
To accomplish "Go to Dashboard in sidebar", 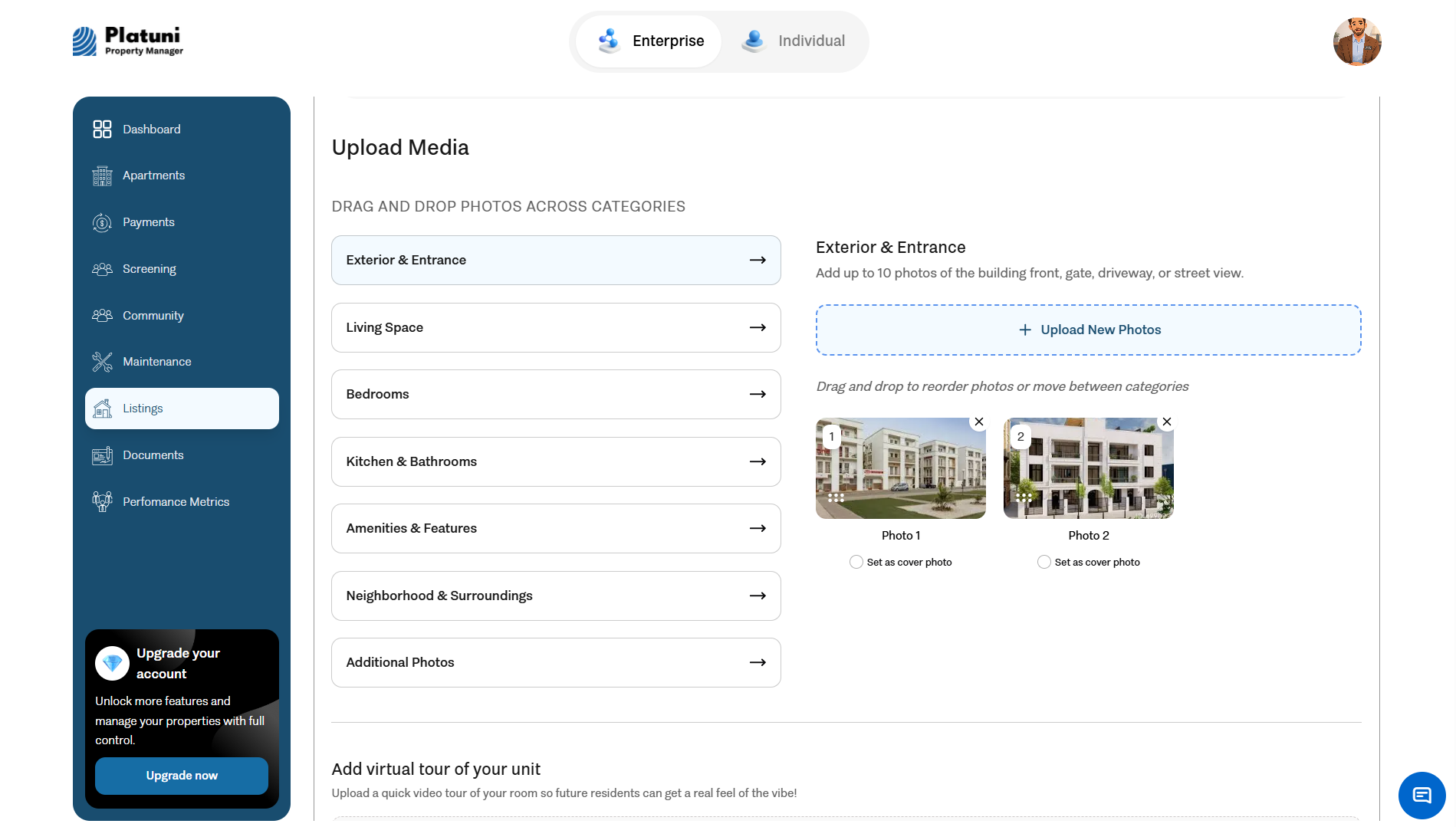I will [182, 129].
